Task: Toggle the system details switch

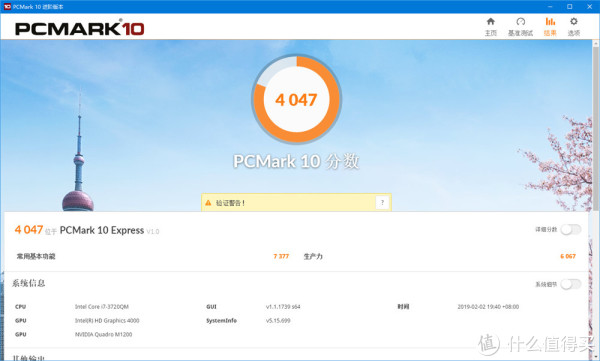Action: [571, 284]
